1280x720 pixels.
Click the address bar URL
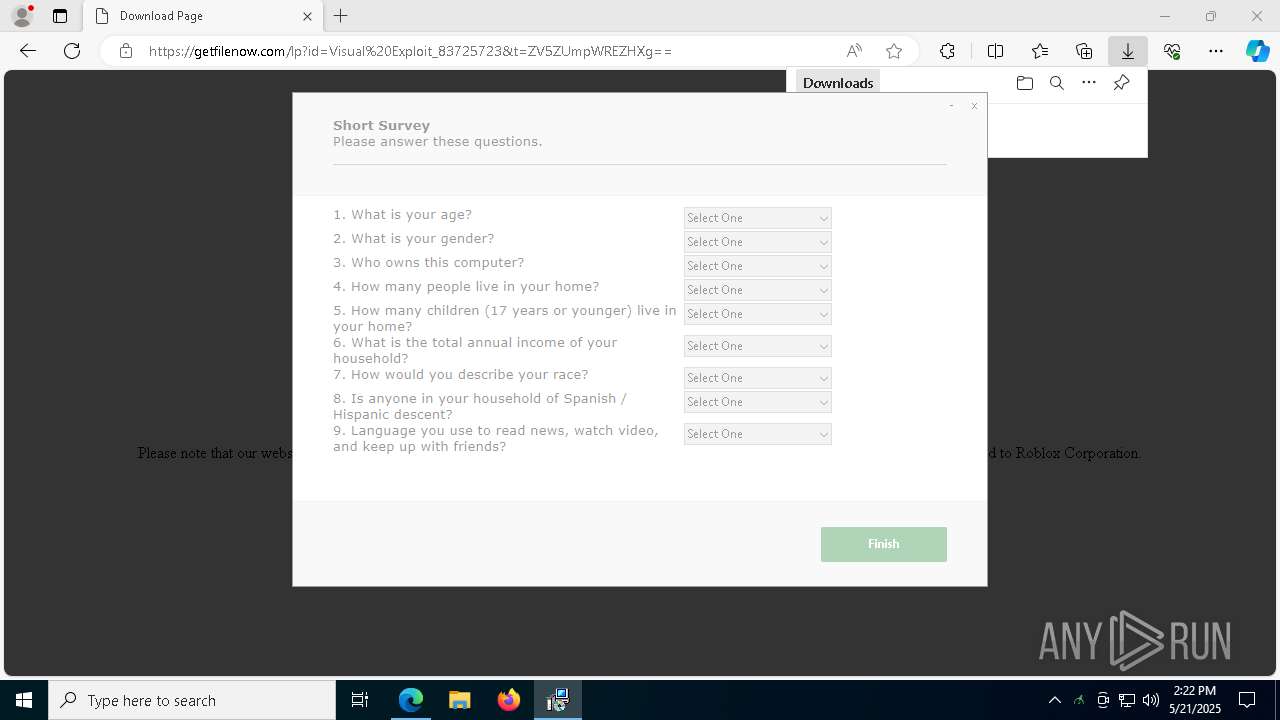410,51
